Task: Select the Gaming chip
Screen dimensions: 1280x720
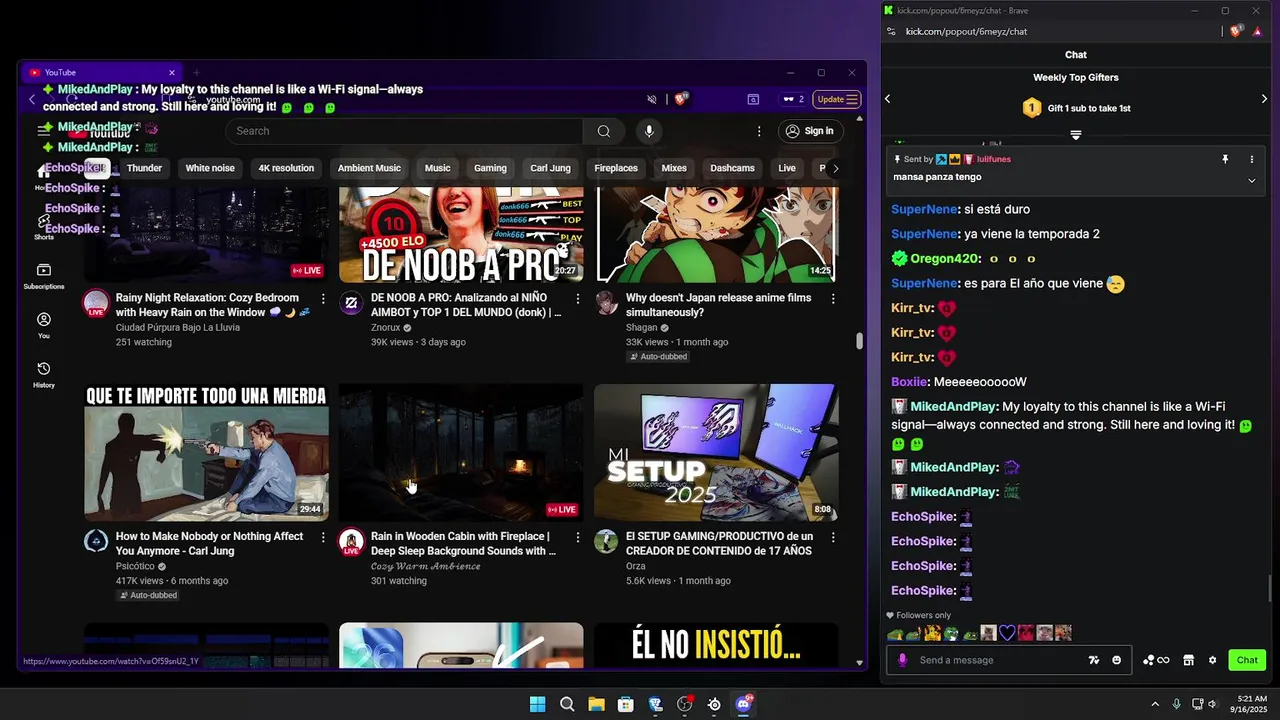Action: [490, 168]
